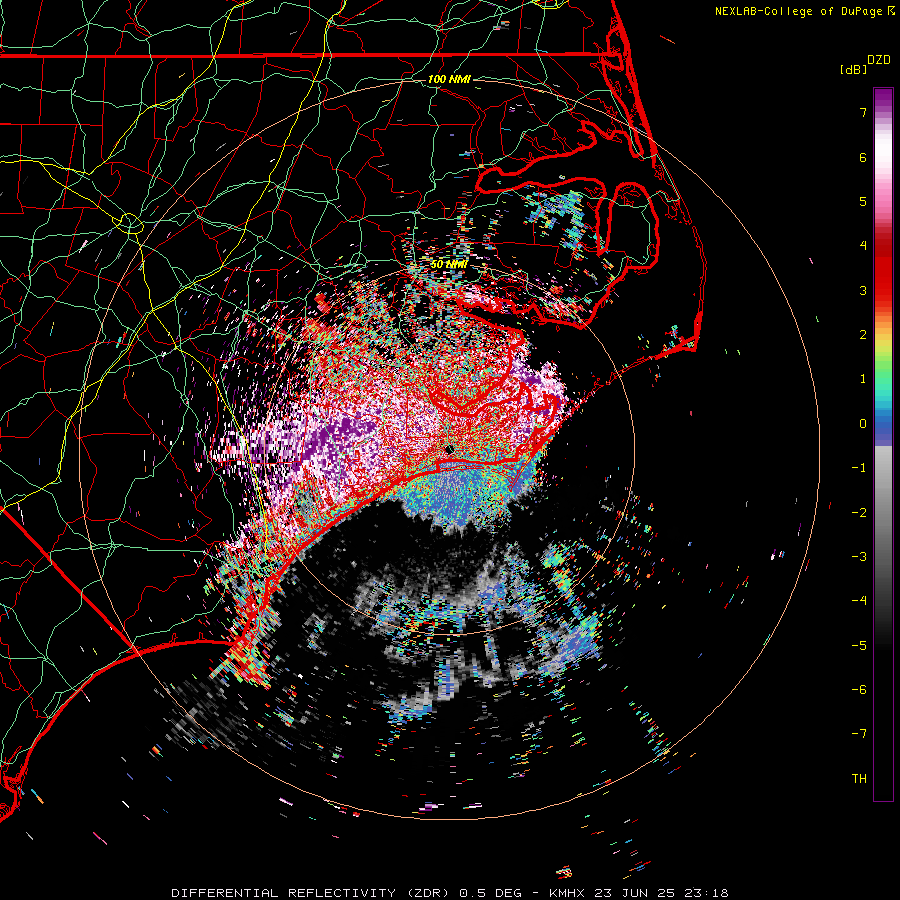Click the -7 dB value on the color scale
This screenshot has width=900, height=900.
[x=859, y=734]
